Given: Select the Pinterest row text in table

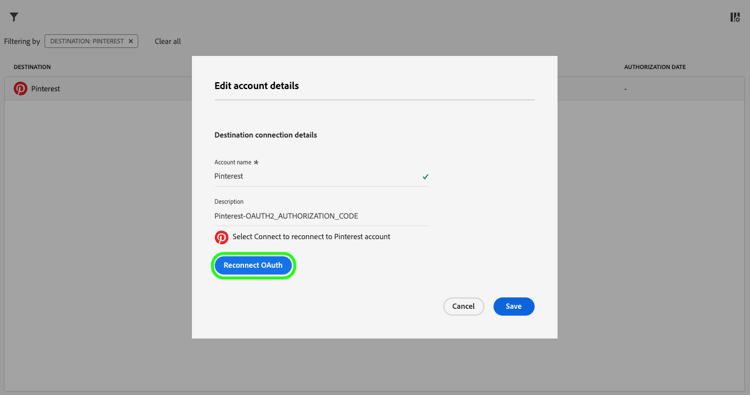Looking at the screenshot, I should point(45,89).
